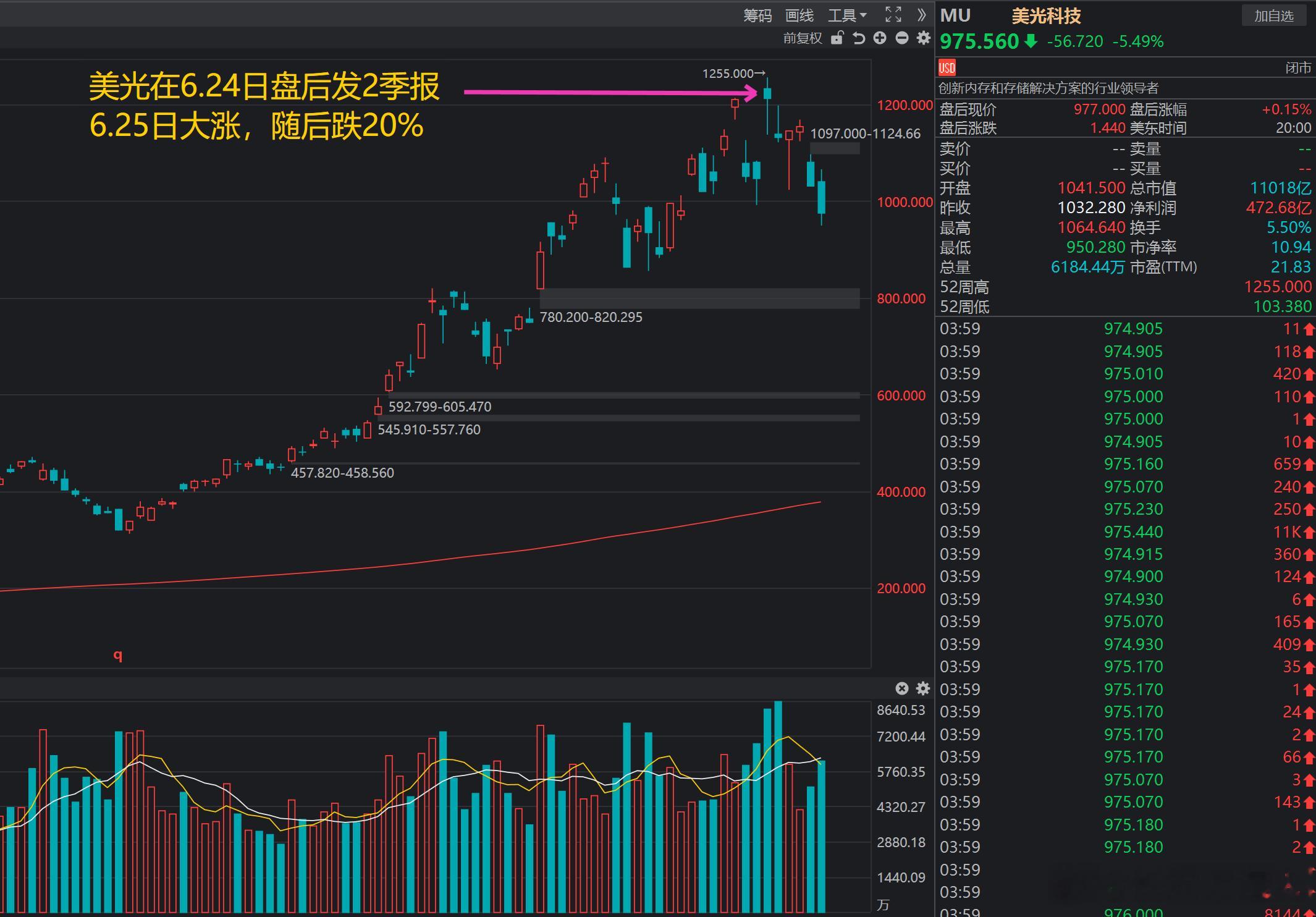Screen dimensions: 1316x917
Task: Open volume indicator settings gear
Action: pyautogui.click(x=923, y=688)
